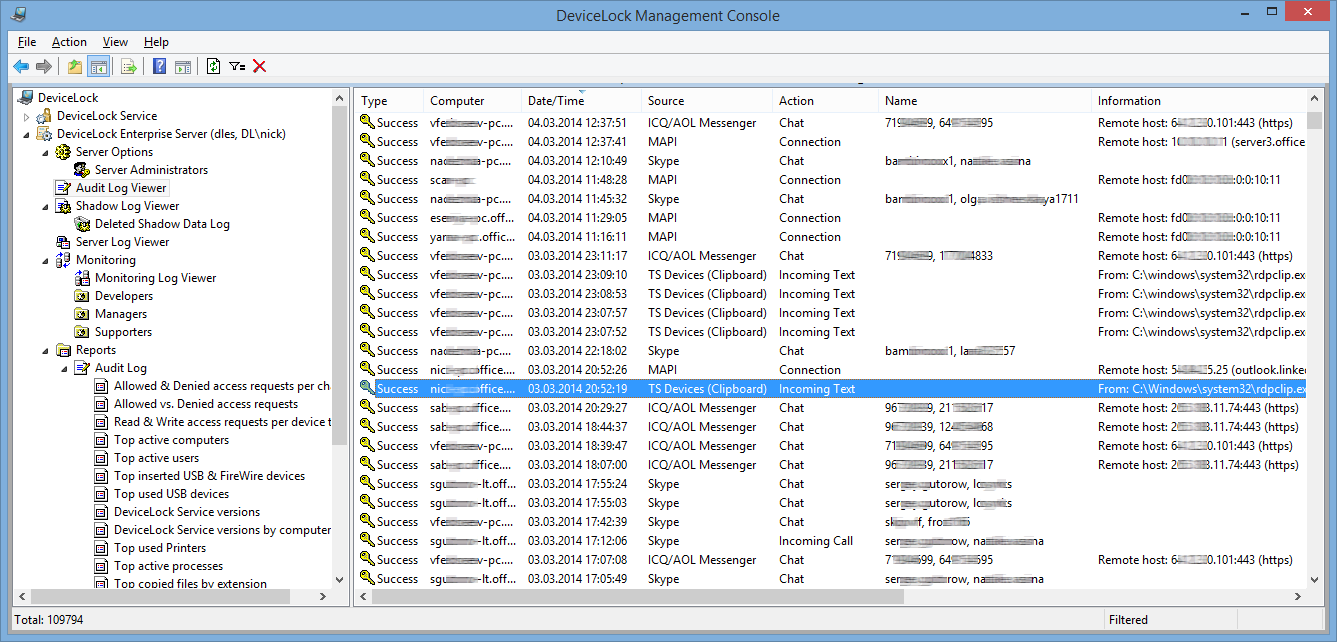1337x642 pixels.
Task: Refresh the log with the green arrows icon
Action: (213, 67)
